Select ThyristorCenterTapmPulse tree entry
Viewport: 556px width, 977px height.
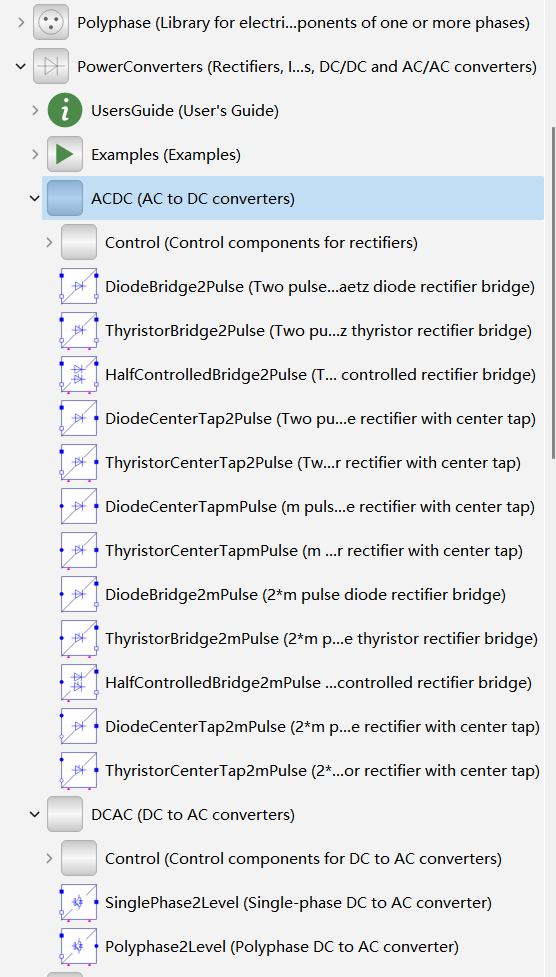click(314, 551)
